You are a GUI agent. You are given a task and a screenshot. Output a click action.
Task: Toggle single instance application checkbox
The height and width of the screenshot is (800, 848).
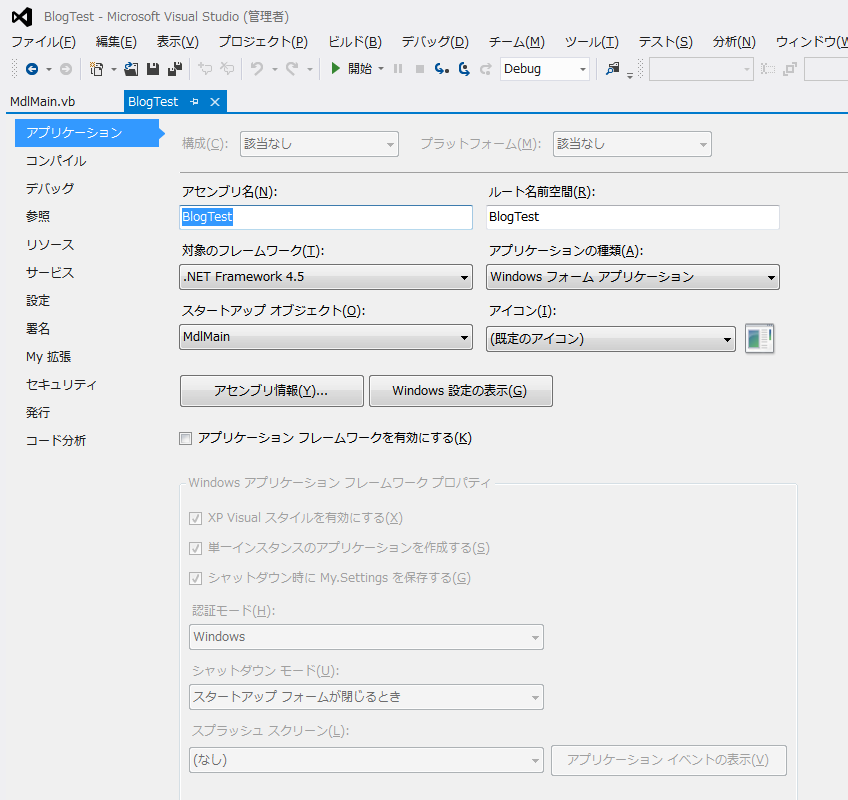point(195,548)
